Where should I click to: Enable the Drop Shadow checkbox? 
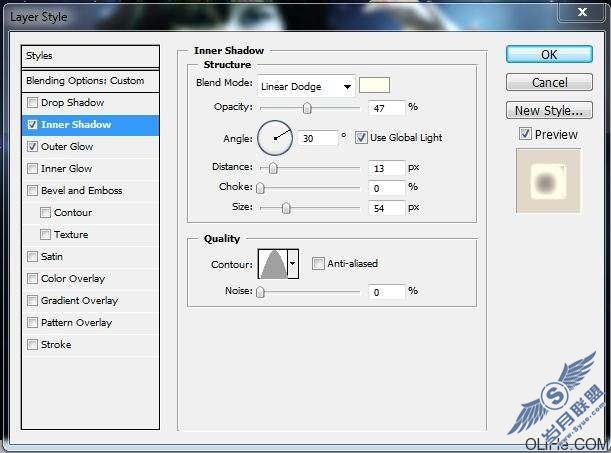tap(32, 102)
